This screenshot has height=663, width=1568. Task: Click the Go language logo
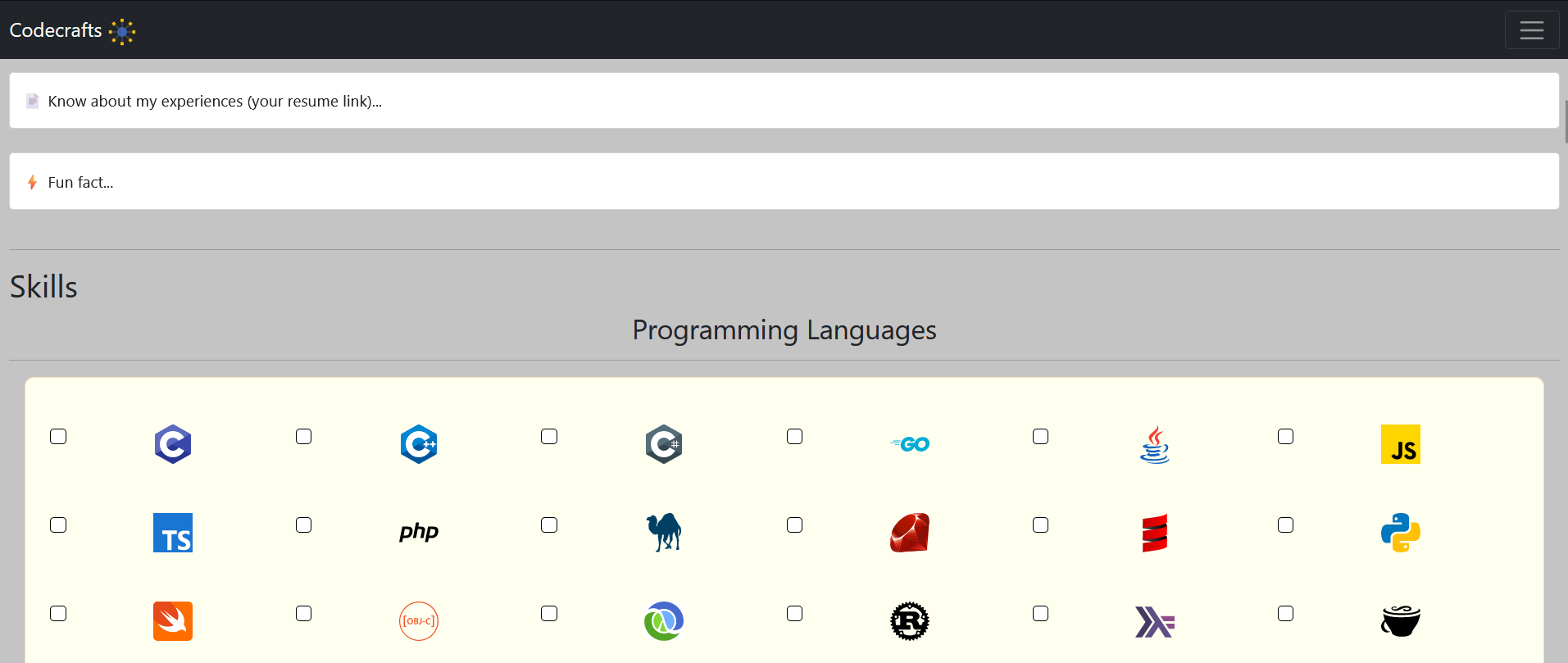(x=910, y=444)
